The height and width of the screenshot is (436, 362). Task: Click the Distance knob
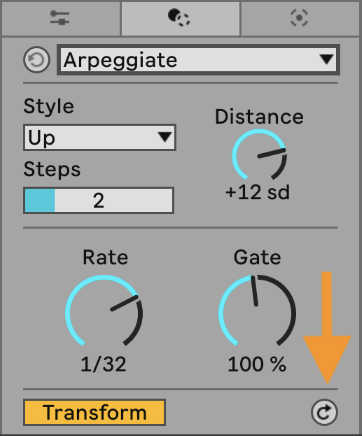[x=259, y=155]
